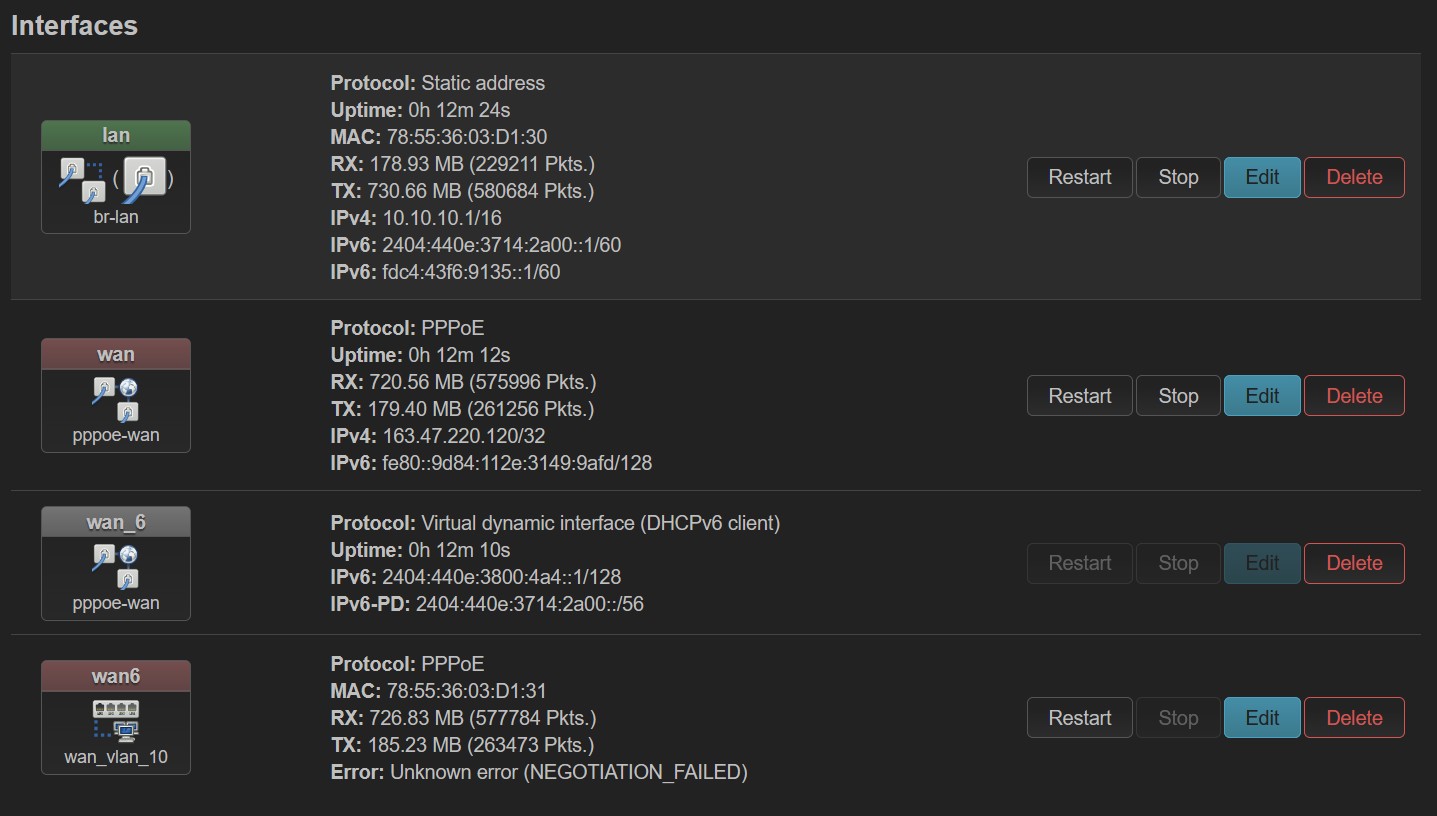Image resolution: width=1437 pixels, height=816 pixels.
Task: Click the pppoe-wan icon under wan_6
Action: (x=116, y=566)
